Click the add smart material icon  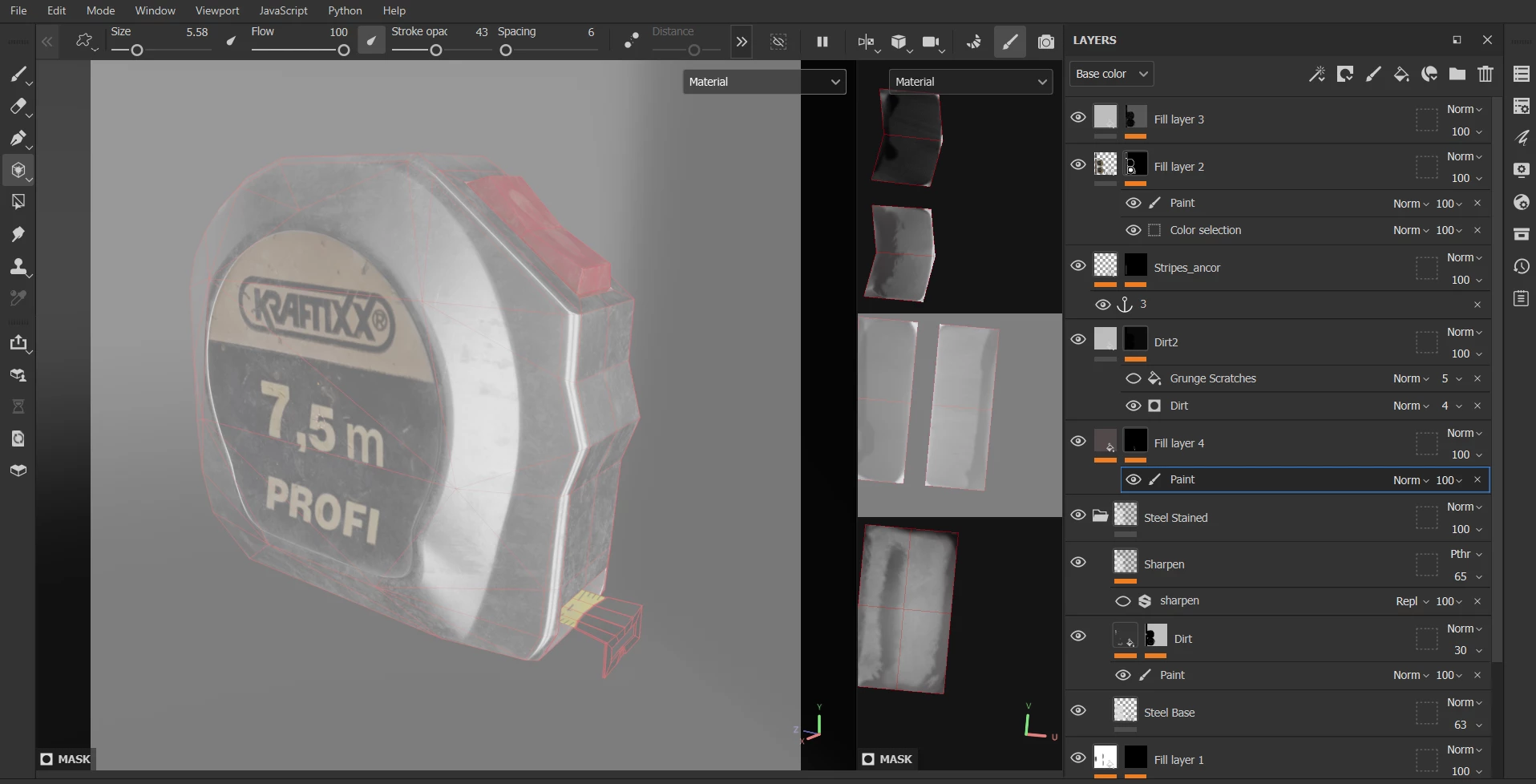(1429, 75)
